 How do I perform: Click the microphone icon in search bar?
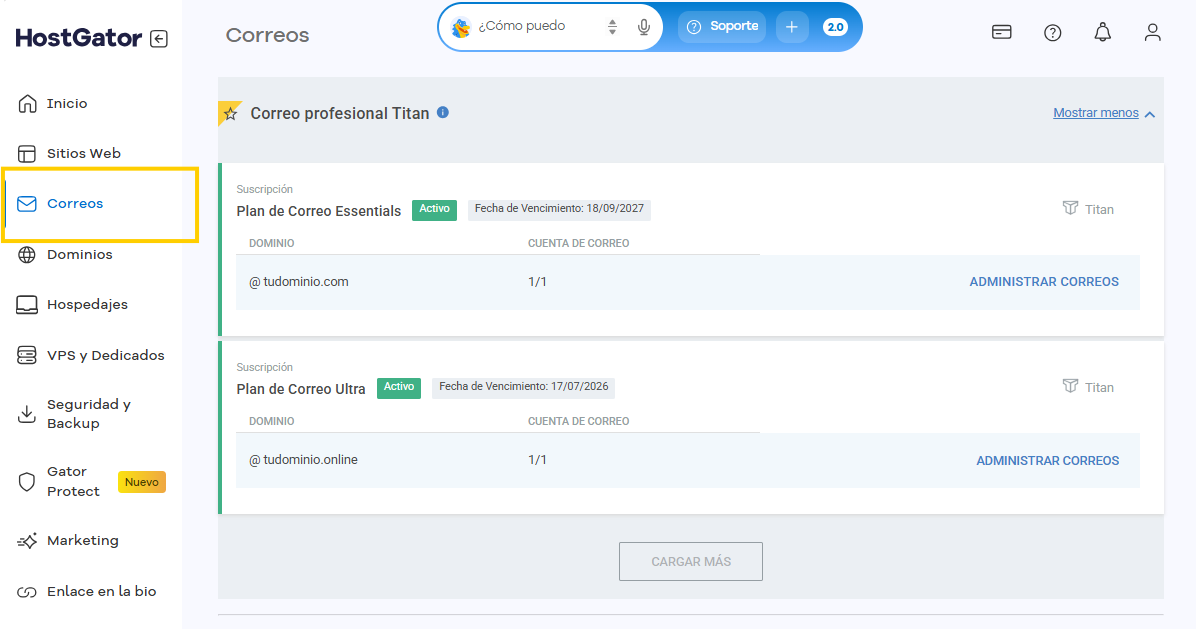point(644,27)
